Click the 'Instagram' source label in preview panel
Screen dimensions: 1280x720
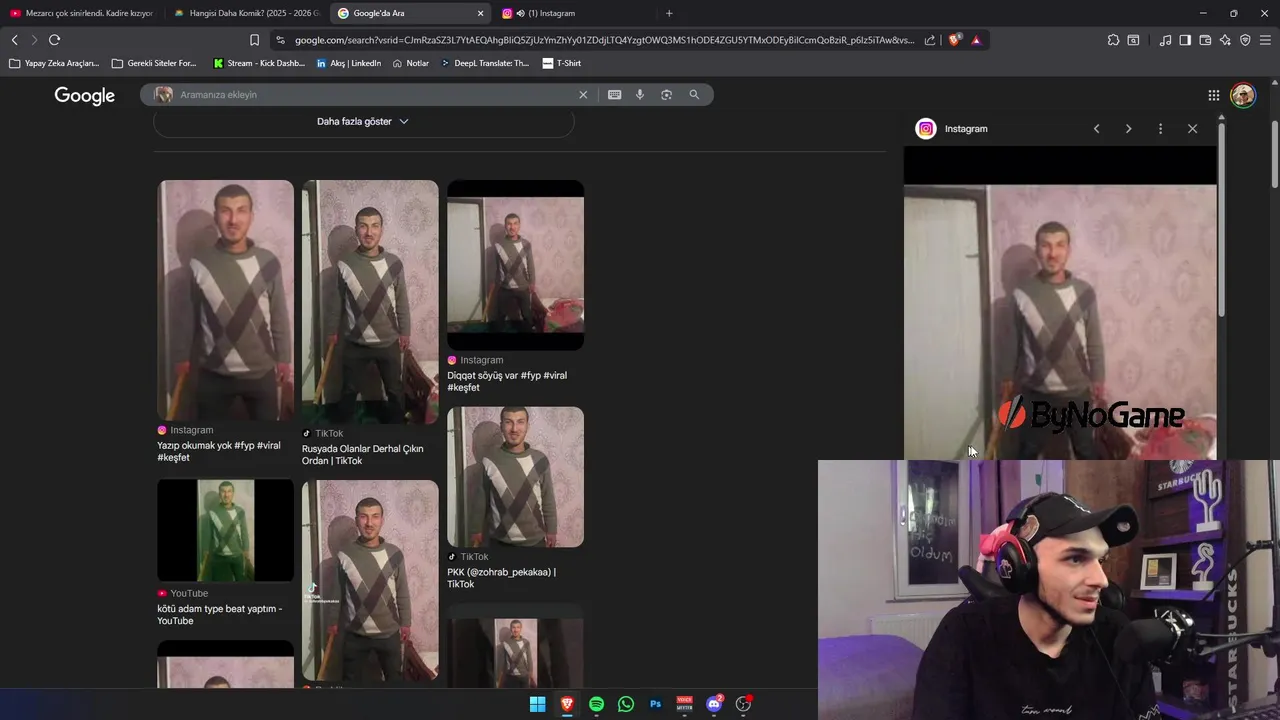pyautogui.click(x=966, y=129)
